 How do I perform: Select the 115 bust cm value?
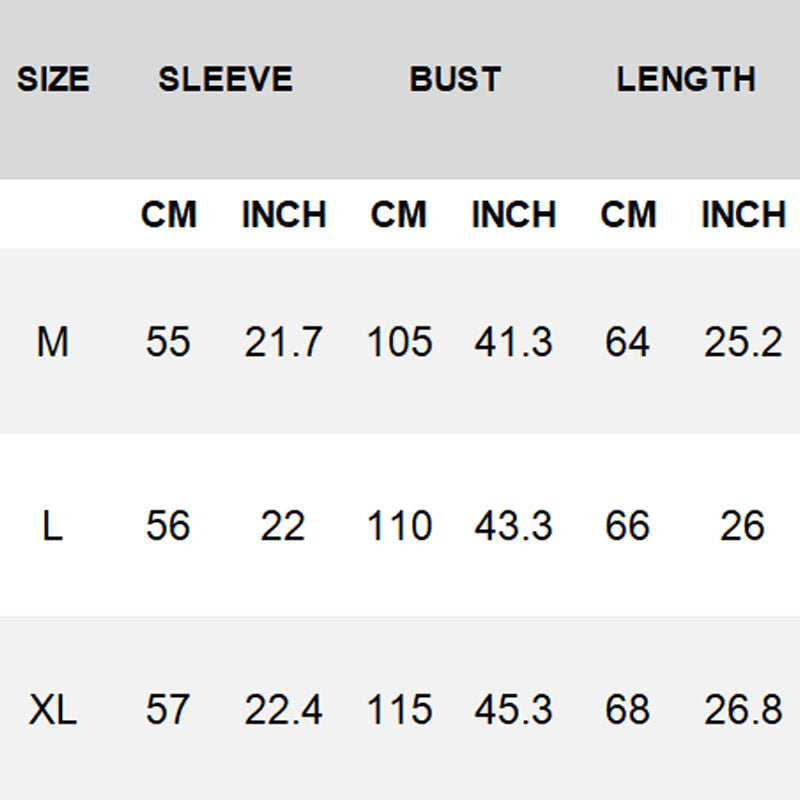pos(399,710)
